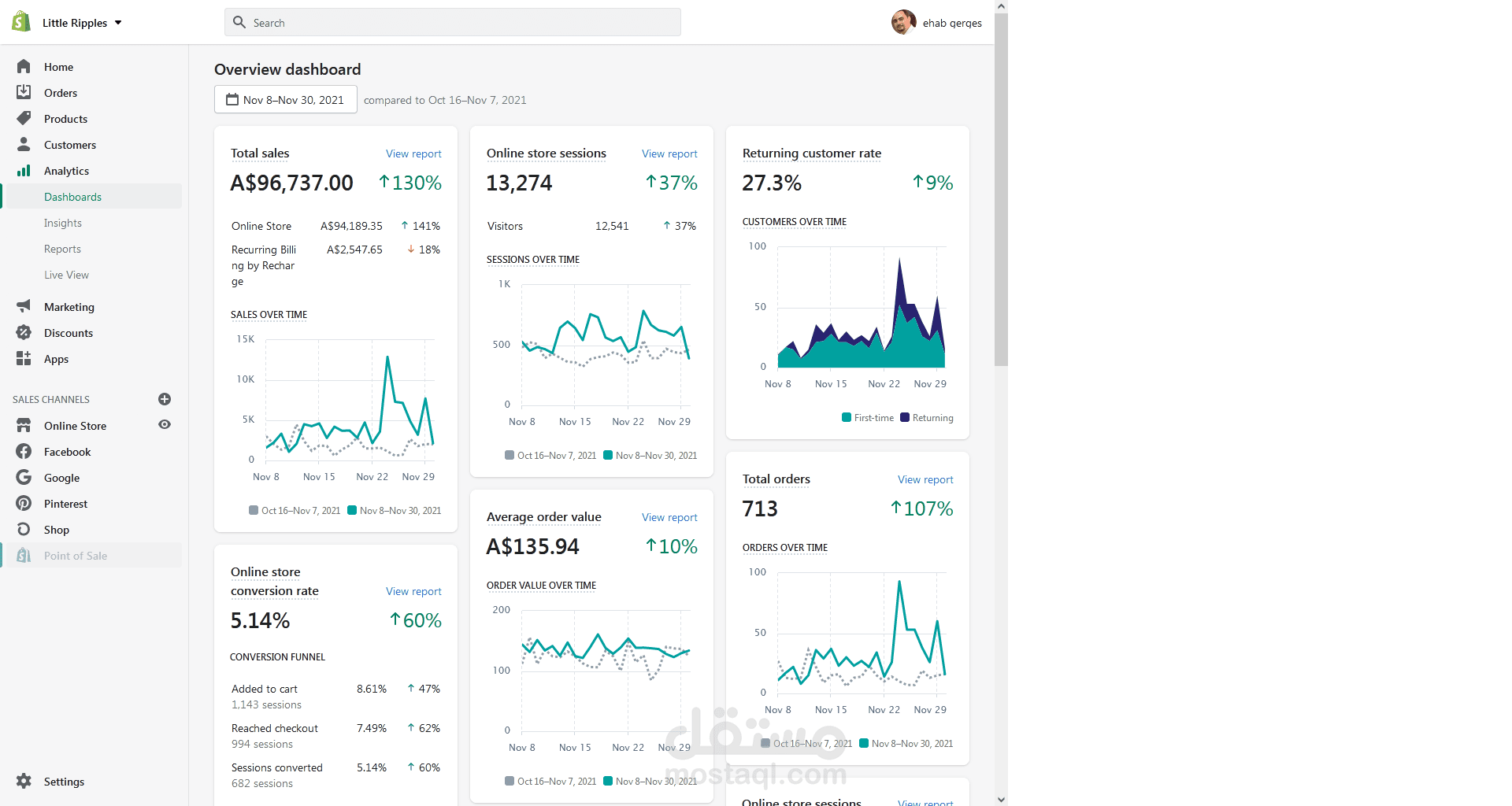Click the Shopify logo icon
1512x806 pixels.
(x=21, y=22)
